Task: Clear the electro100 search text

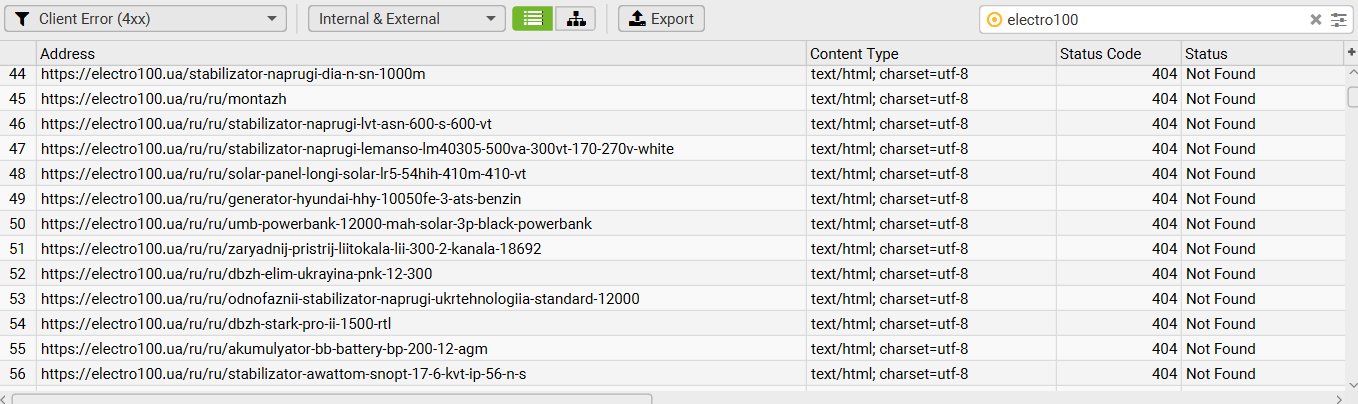Action: pos(1316,19)
